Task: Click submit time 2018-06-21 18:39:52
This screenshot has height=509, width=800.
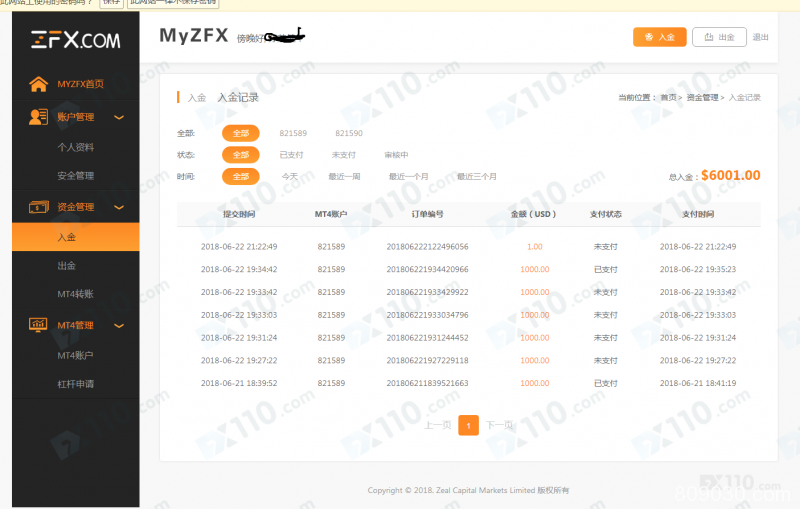Action: pyautogui.click(x=239, y=383)
